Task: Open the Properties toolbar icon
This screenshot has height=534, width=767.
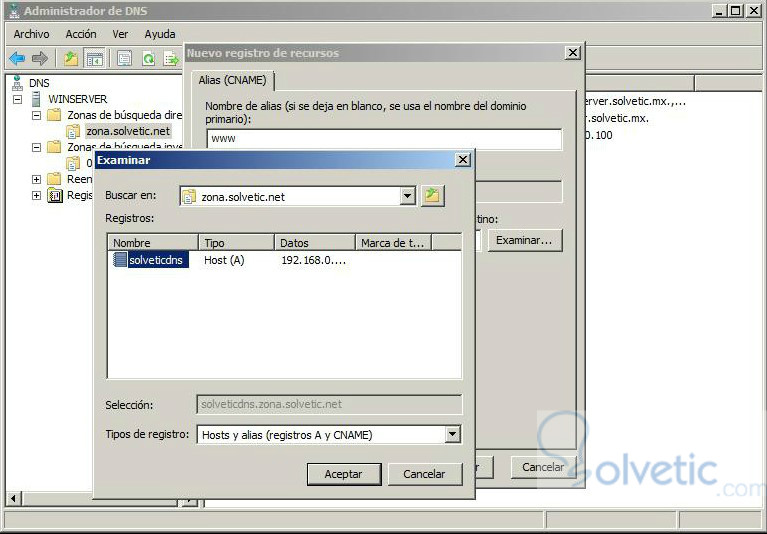Action: tap(124, 59)
